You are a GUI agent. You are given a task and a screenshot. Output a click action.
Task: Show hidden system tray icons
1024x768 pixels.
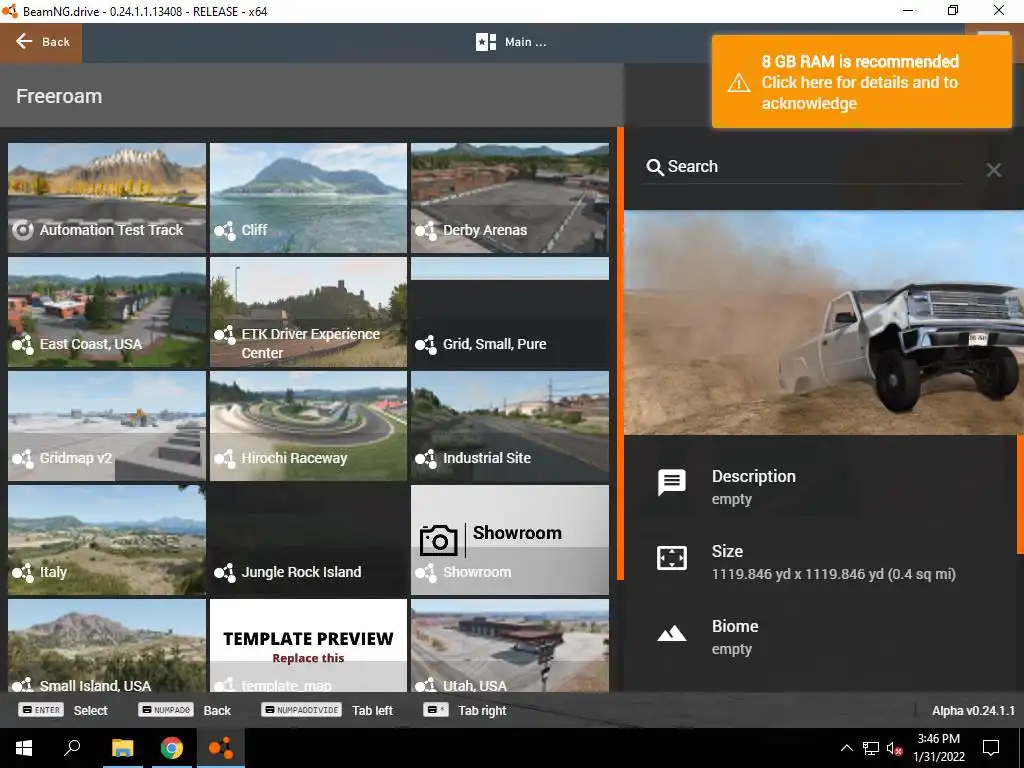click(846, 748)
